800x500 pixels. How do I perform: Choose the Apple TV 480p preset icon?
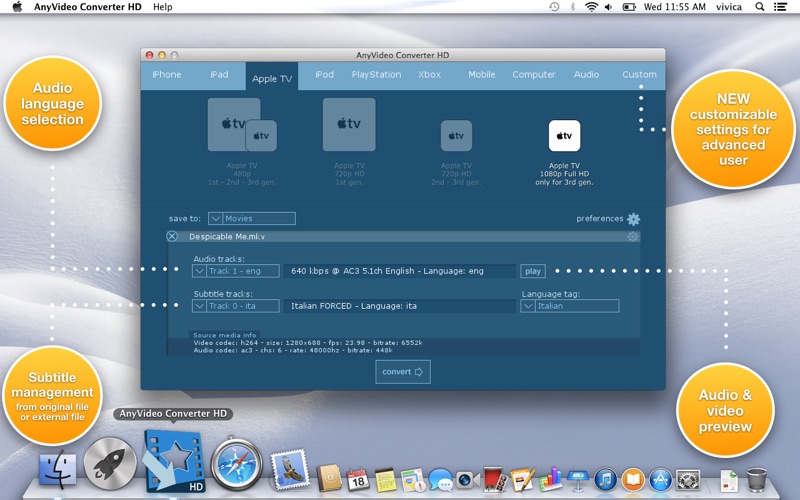242,124
